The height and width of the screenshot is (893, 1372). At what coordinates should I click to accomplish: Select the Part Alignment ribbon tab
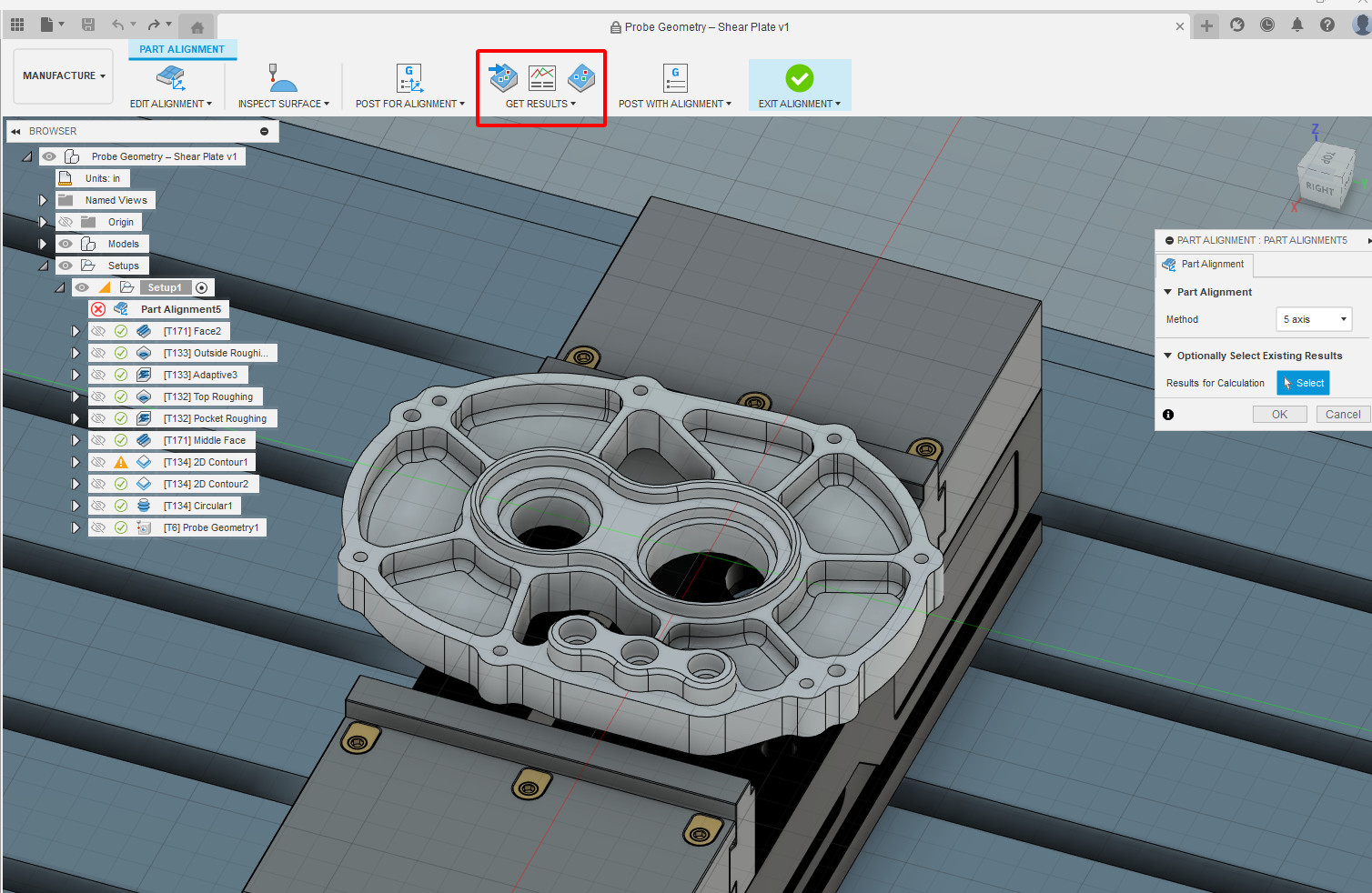click(x=182, y=49)
